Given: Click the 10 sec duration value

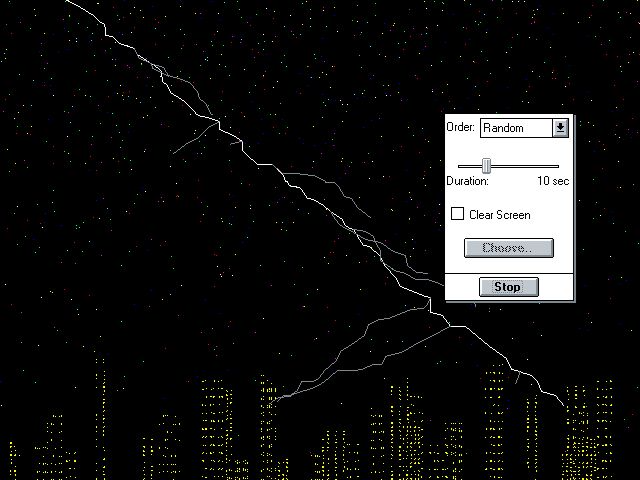Looking at the screenshot, I should (552, 181).
